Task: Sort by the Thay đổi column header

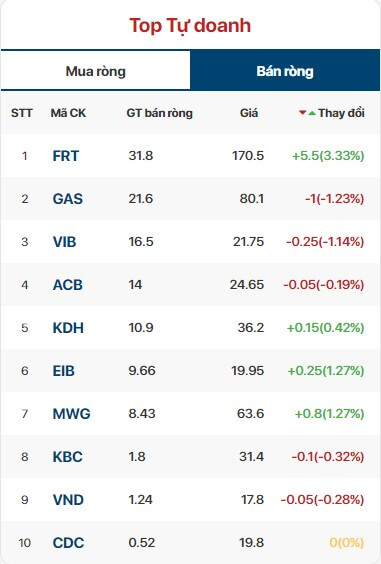Action: [341, 113]
